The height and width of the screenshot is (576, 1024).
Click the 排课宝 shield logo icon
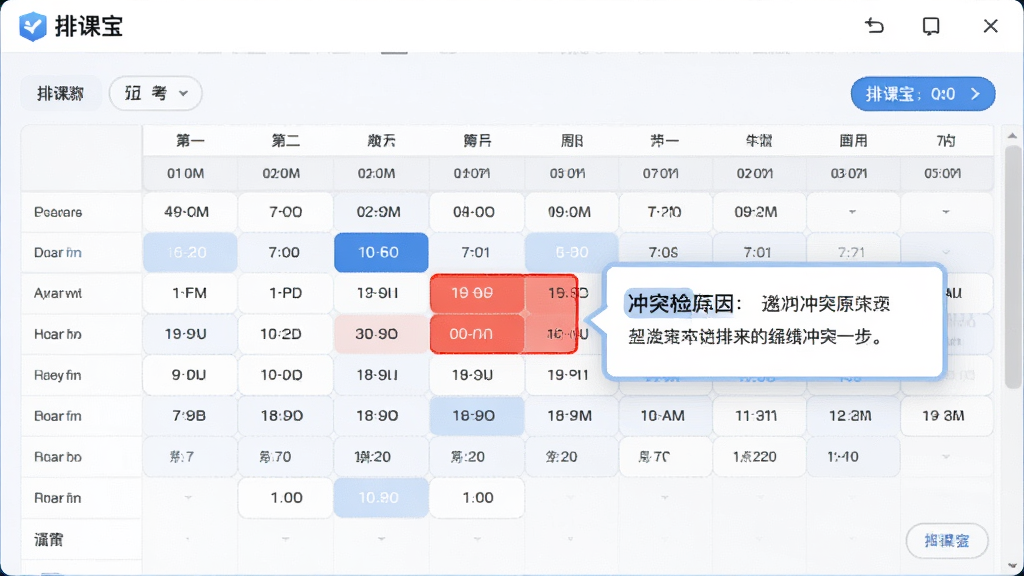(33, 27)
